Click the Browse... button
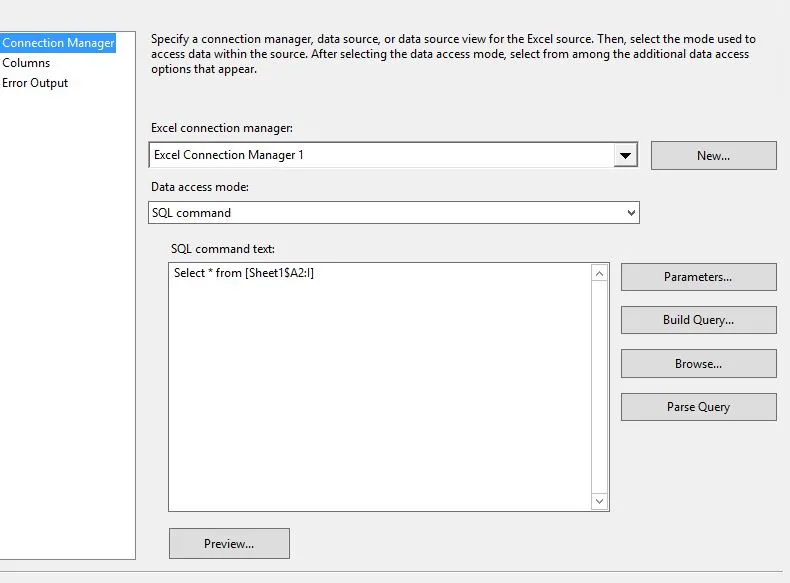This screenshot has height=583, width=790. [x=698, y=364]
